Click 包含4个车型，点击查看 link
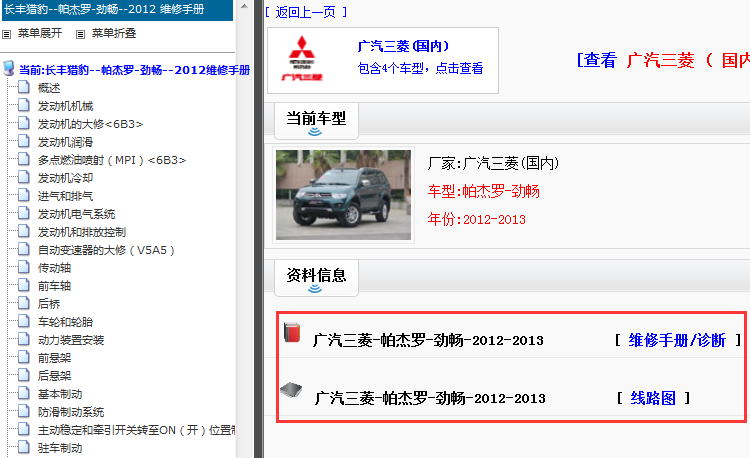This screenshot has height=458, width=750. (x=420, y=68)
